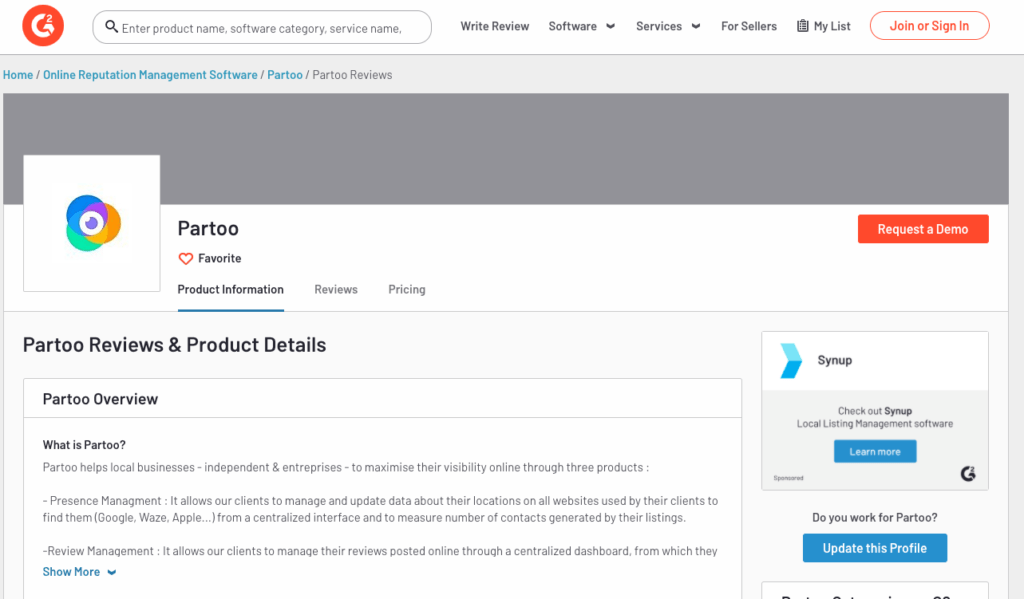Open My List from the header

coord(824,26)
